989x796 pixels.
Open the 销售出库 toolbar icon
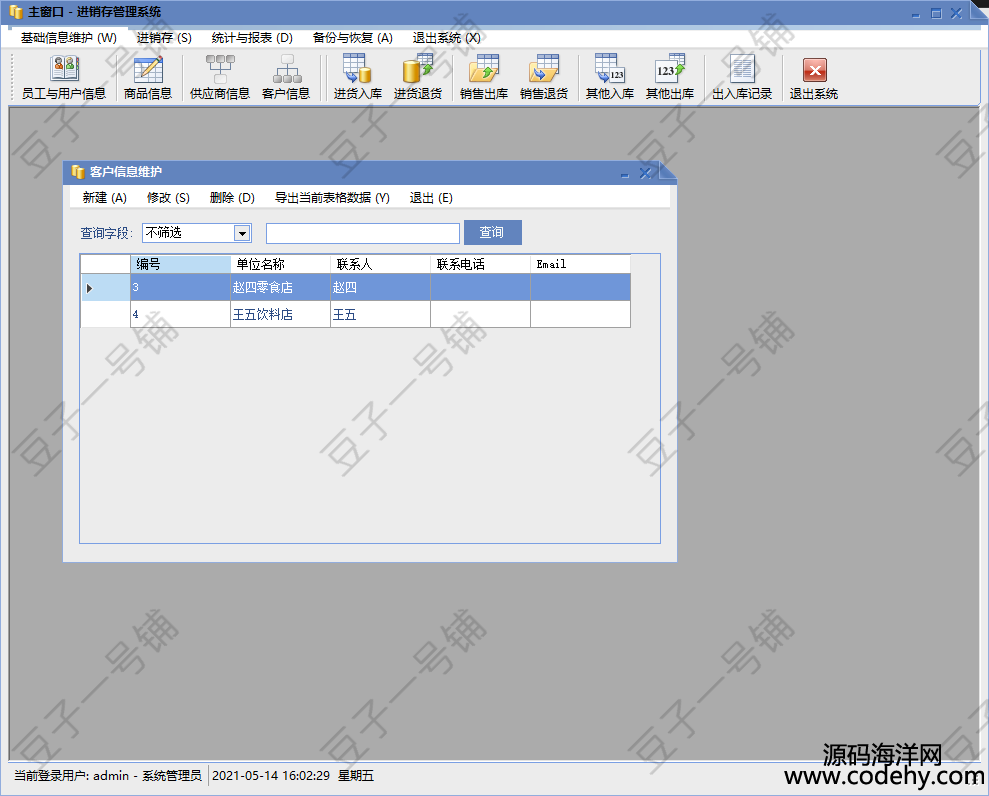pos(484,77)
